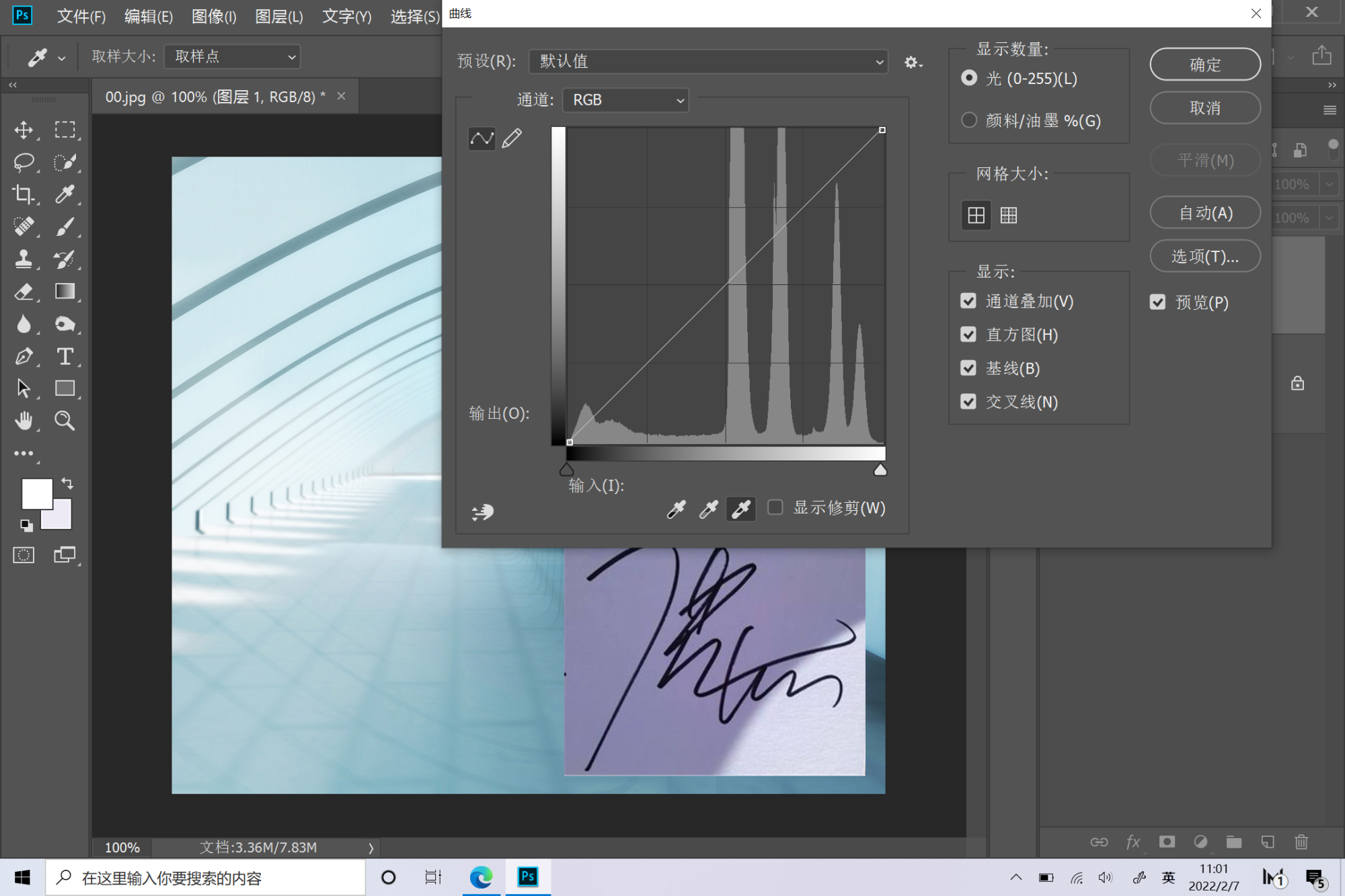Toggle Quick Mask mode icon

click(x=24, y=555)
